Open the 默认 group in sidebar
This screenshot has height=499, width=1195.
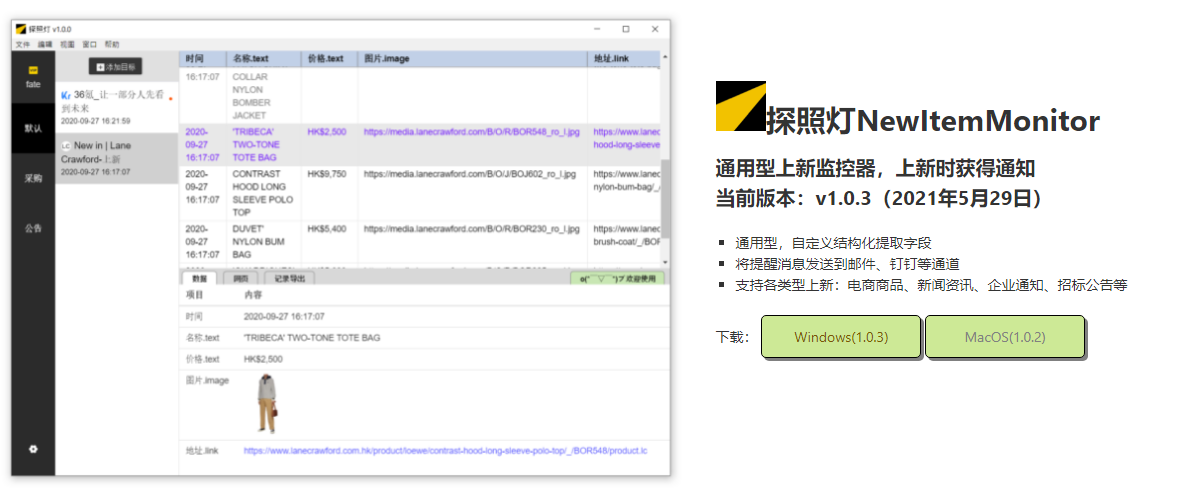click(x=33, y=128)
